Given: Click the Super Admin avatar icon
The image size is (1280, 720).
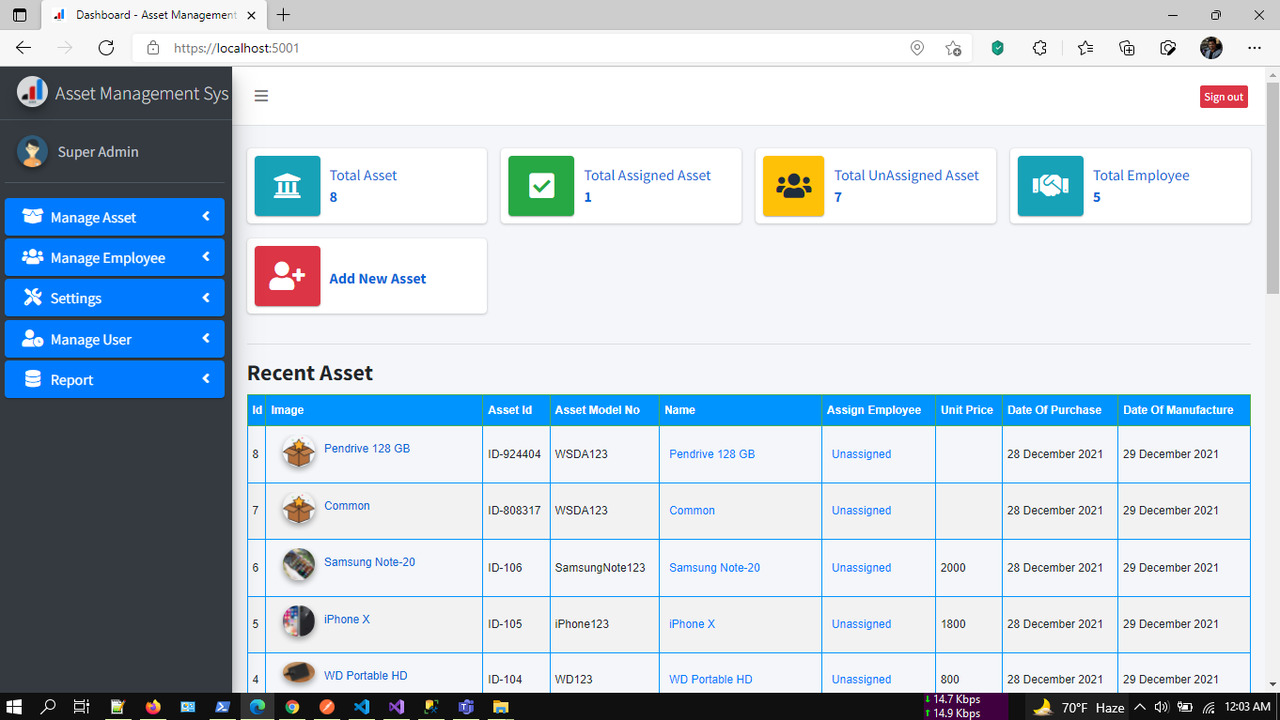Looking at the screenshot, I should pos(32,152).
